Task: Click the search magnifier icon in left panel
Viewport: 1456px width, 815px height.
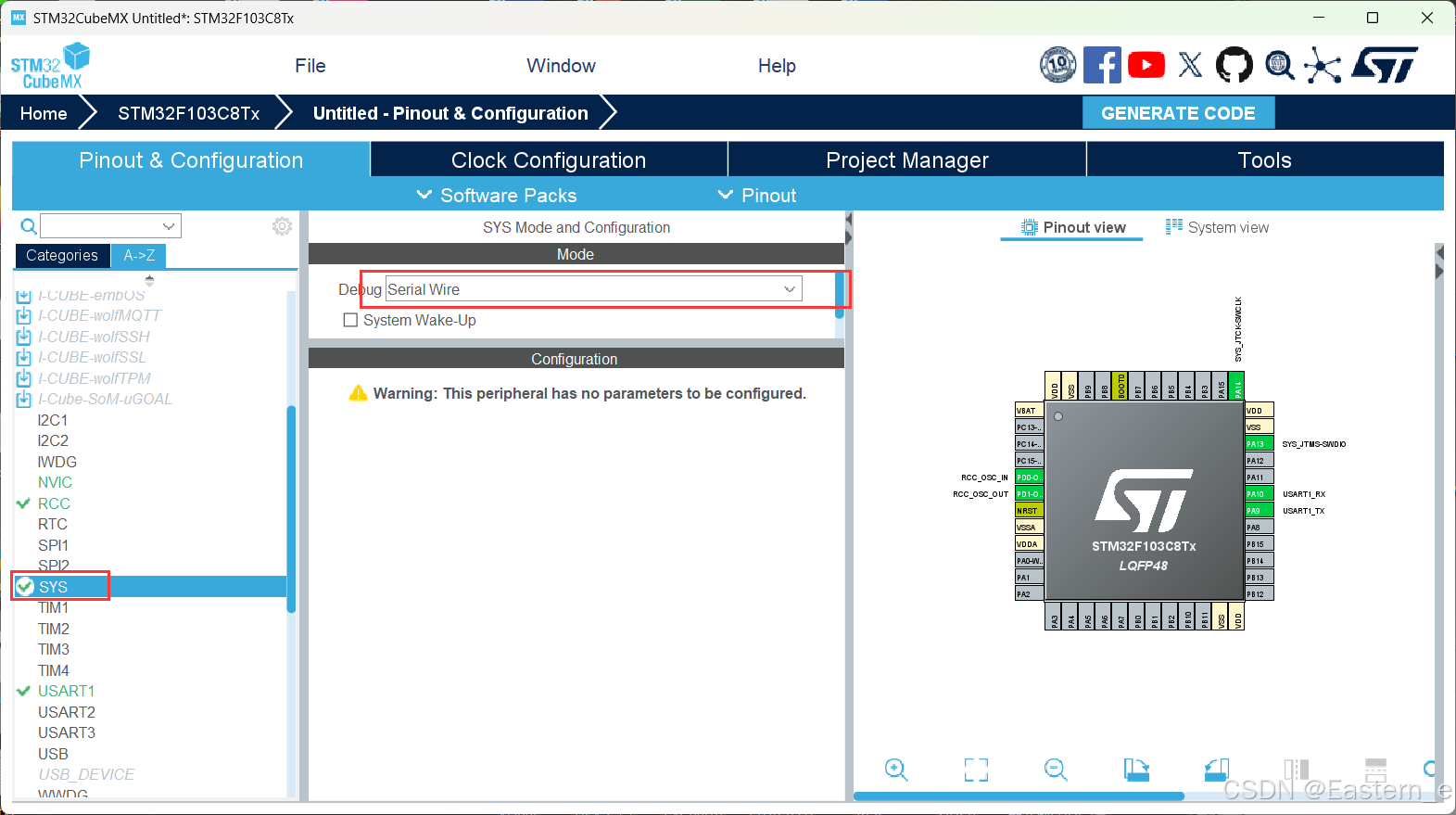Action: pyautogui.click(x=29, y=226)
